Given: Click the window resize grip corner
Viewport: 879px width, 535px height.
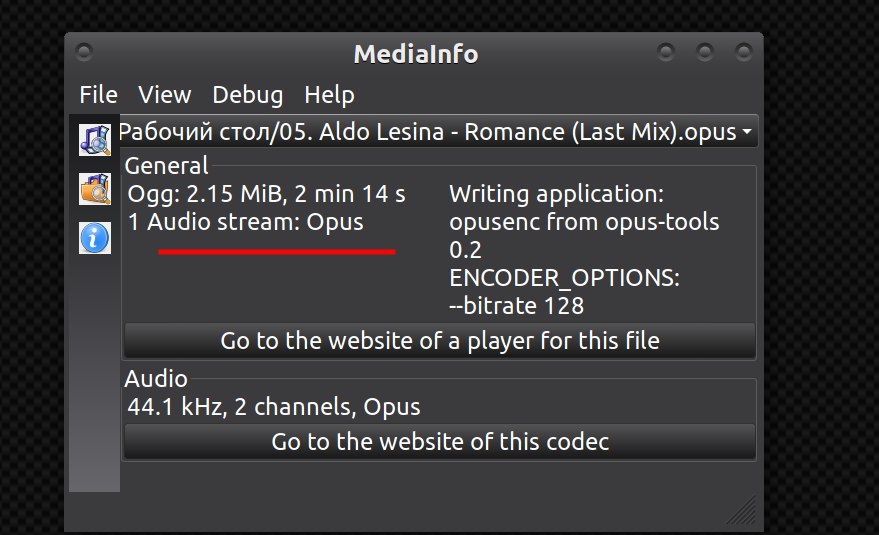Looking at the screenshot, I should pyautogui.click(x=742, y=510).
